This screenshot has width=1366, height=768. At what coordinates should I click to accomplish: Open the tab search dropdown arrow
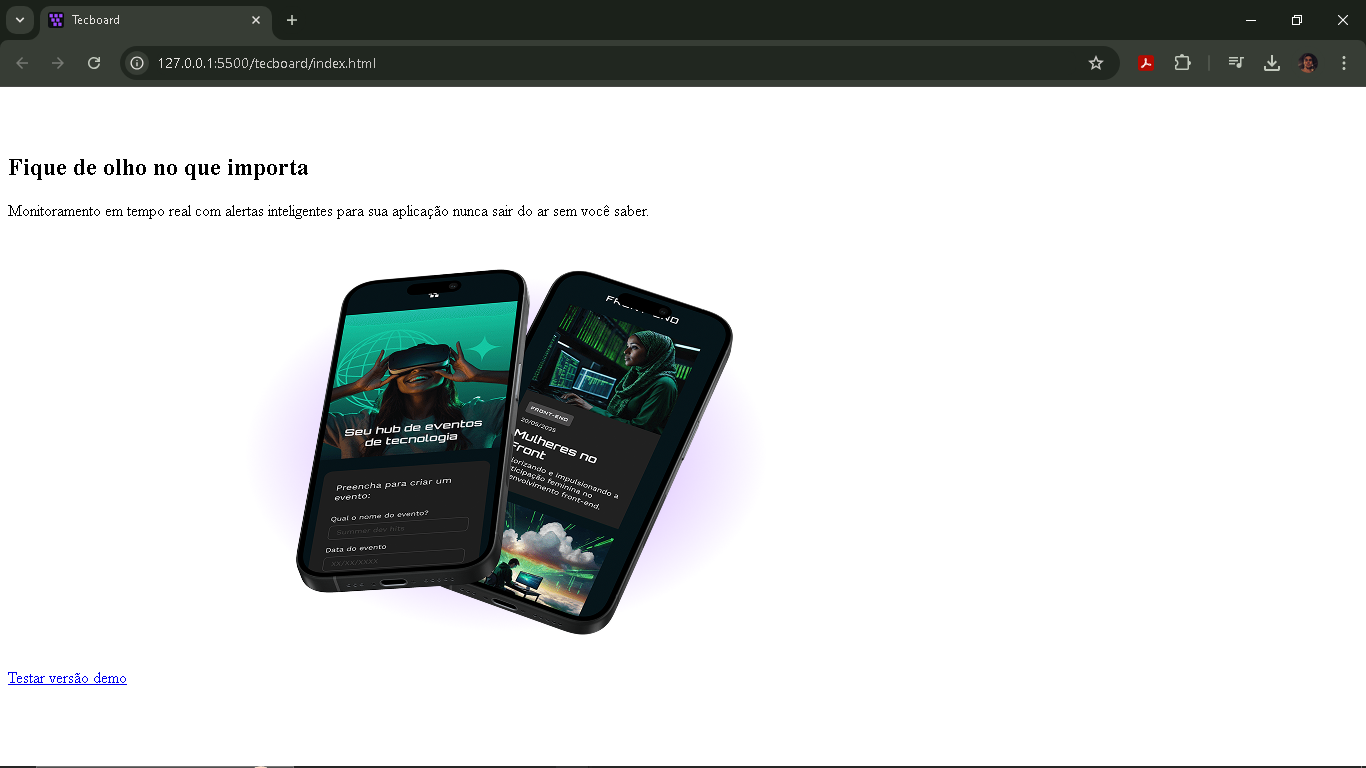20,20
